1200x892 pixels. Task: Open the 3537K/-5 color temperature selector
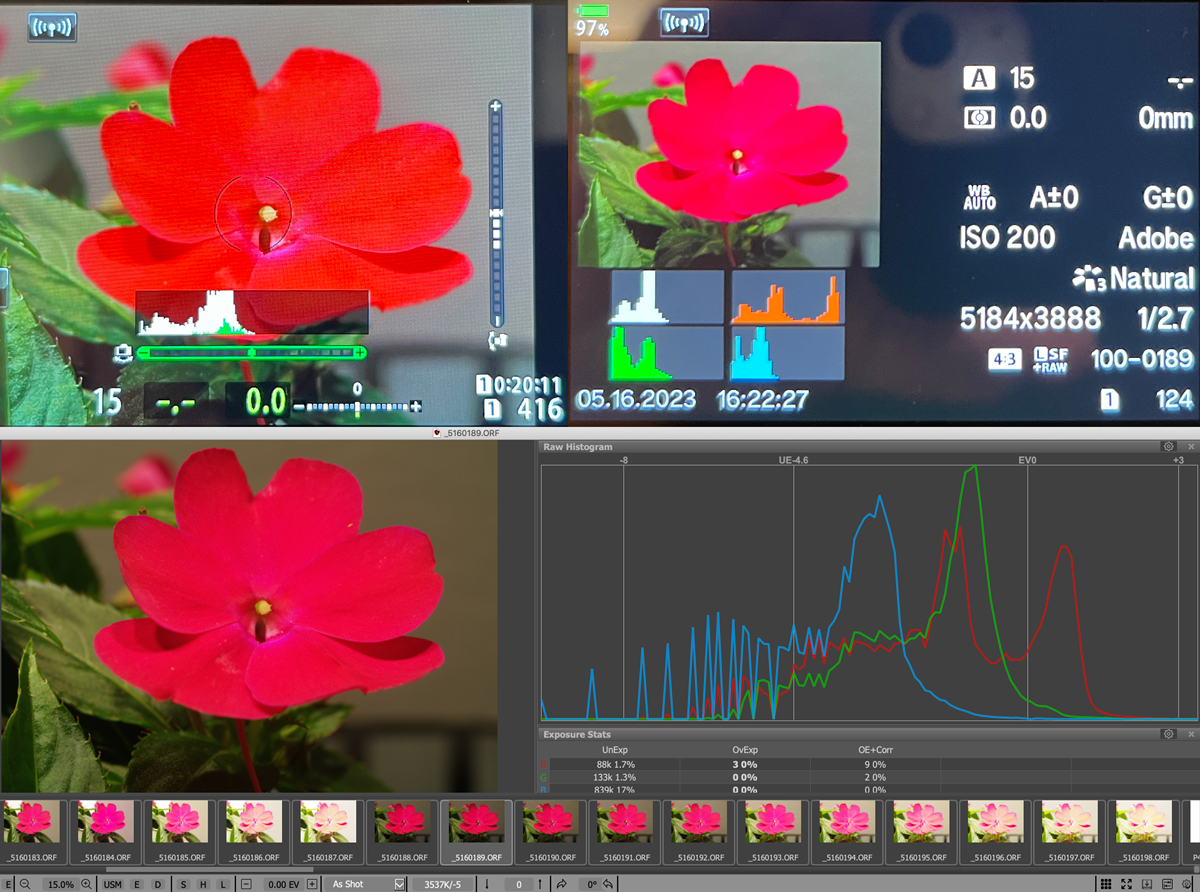pyautogui.click(x=442, y=884)
